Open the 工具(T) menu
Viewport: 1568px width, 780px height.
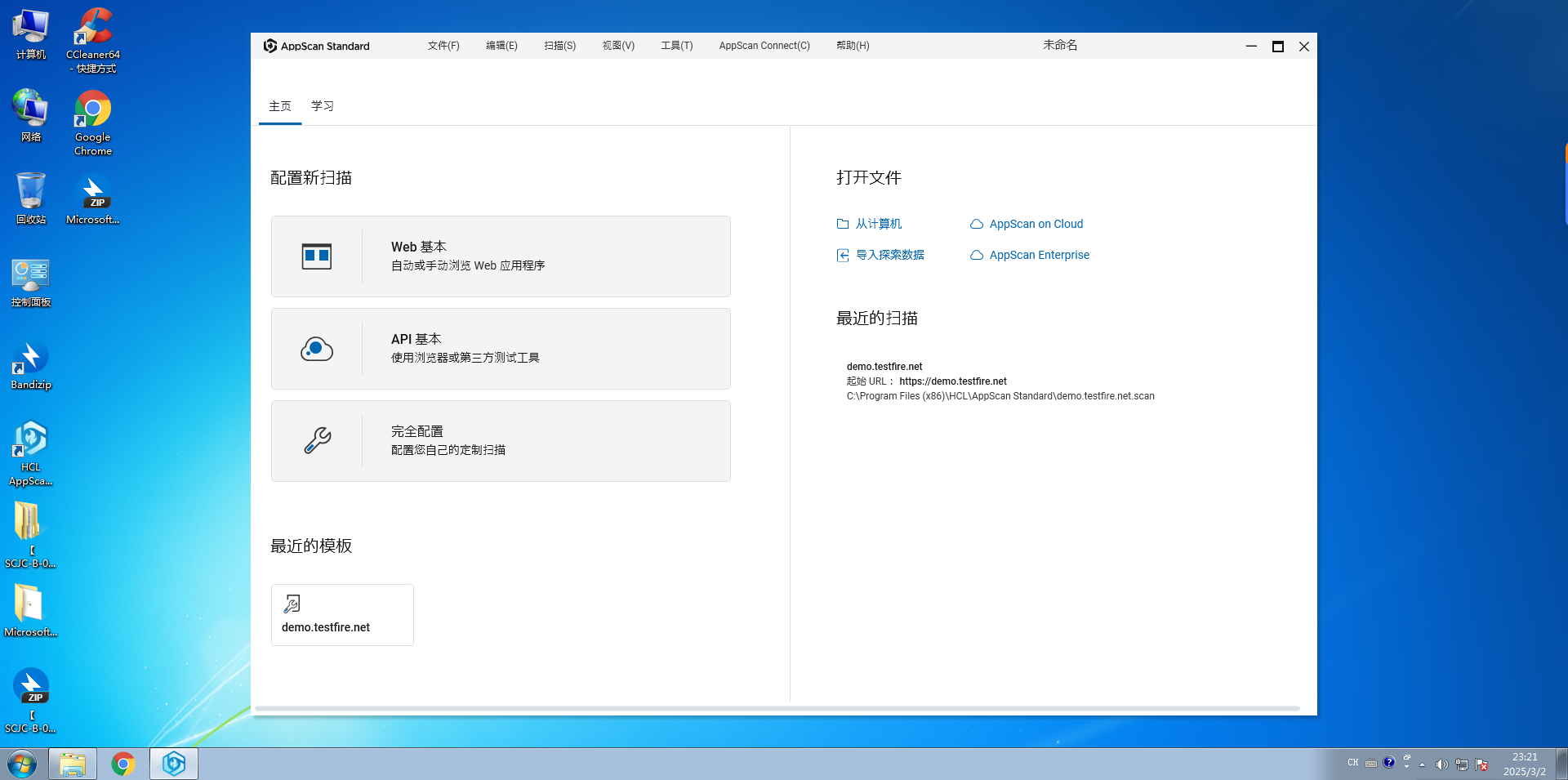click(677, 46)
